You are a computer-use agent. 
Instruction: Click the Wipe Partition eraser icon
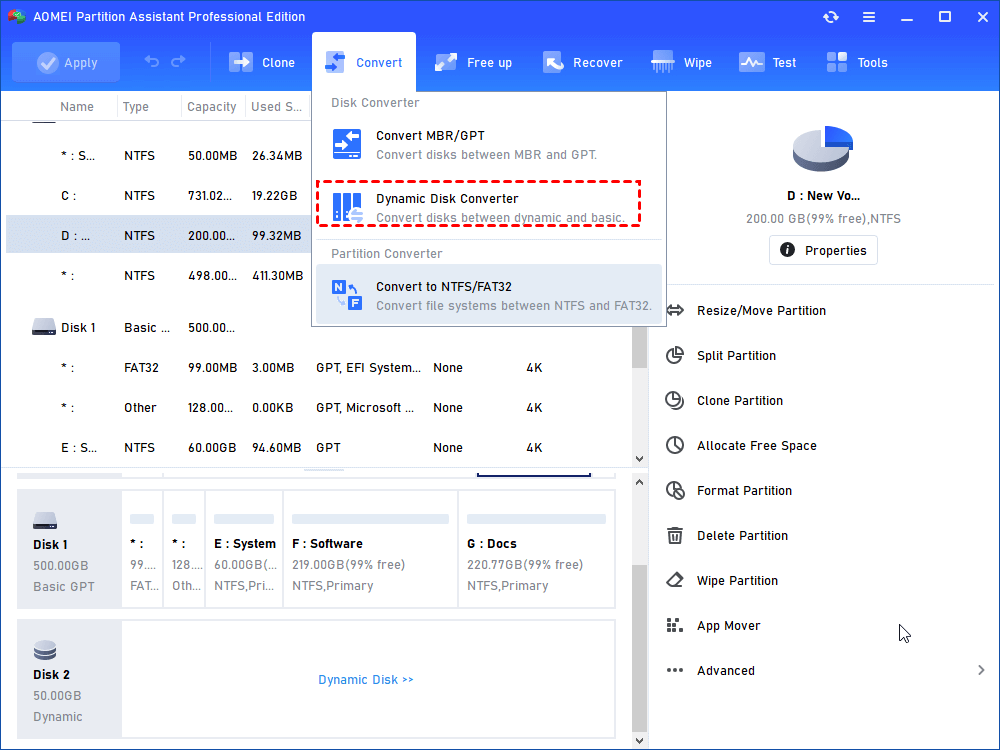675,580
